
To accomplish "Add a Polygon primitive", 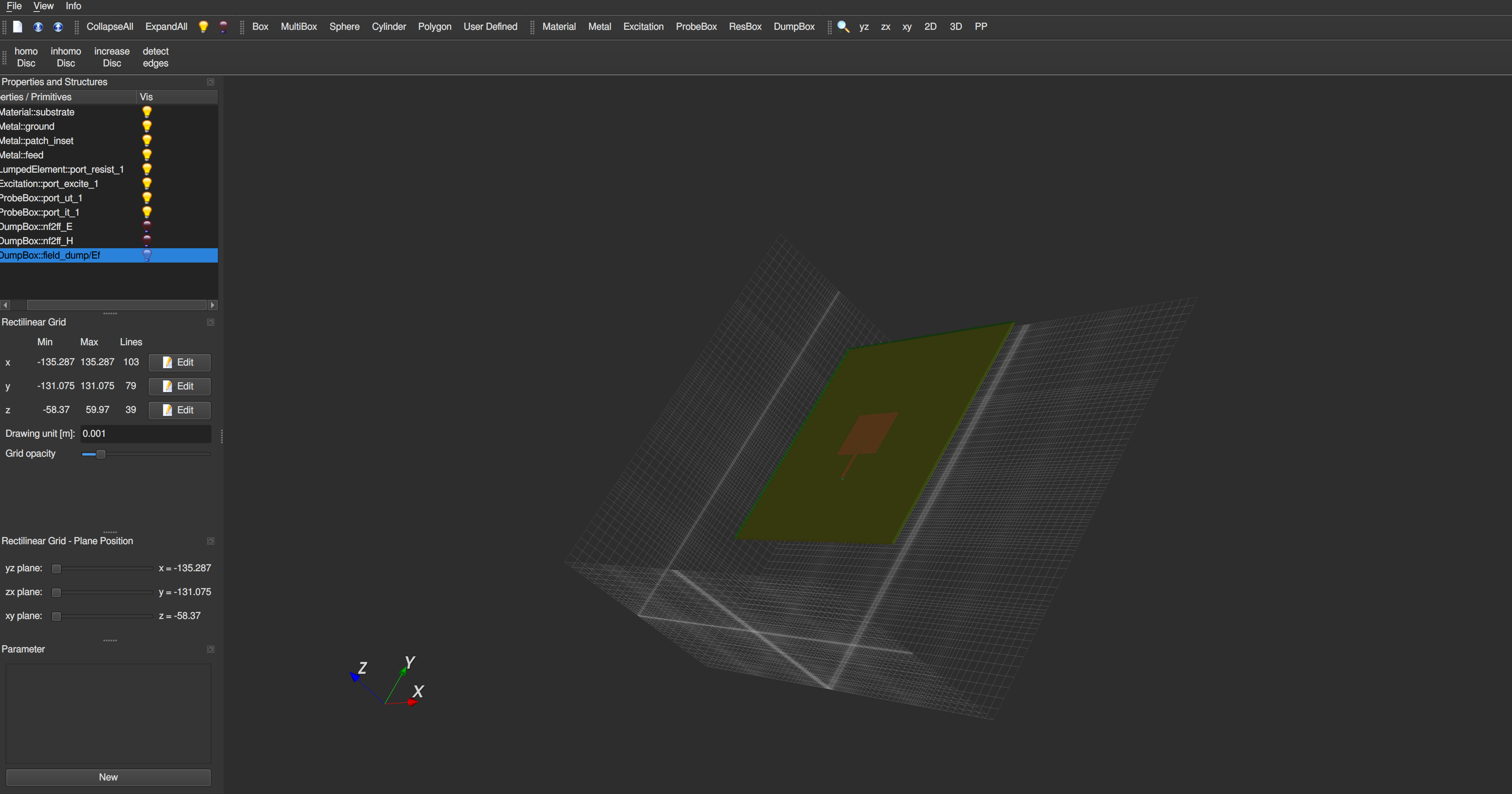I will pos(434,26).
